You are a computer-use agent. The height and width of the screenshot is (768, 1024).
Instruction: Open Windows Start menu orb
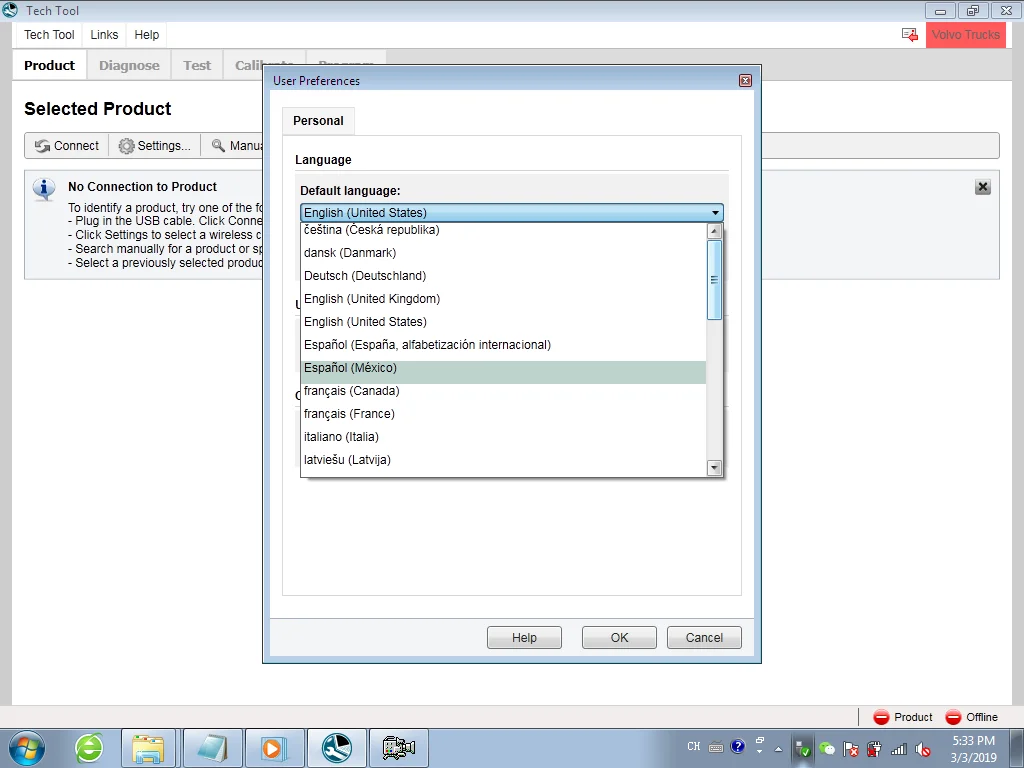coord(27,748)
